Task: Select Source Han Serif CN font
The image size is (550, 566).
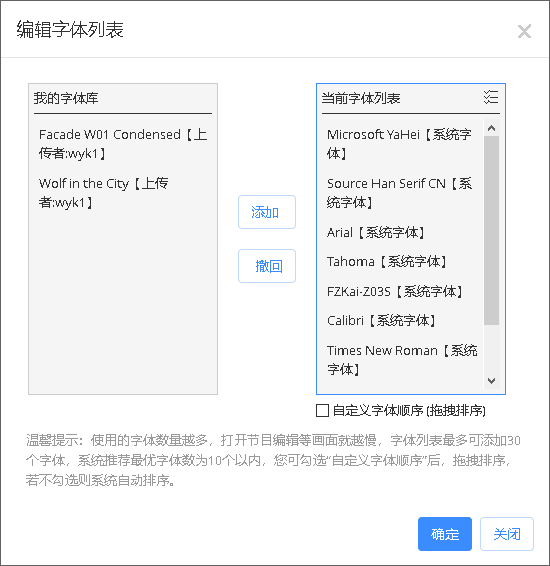Action: (x=402, y=192)
